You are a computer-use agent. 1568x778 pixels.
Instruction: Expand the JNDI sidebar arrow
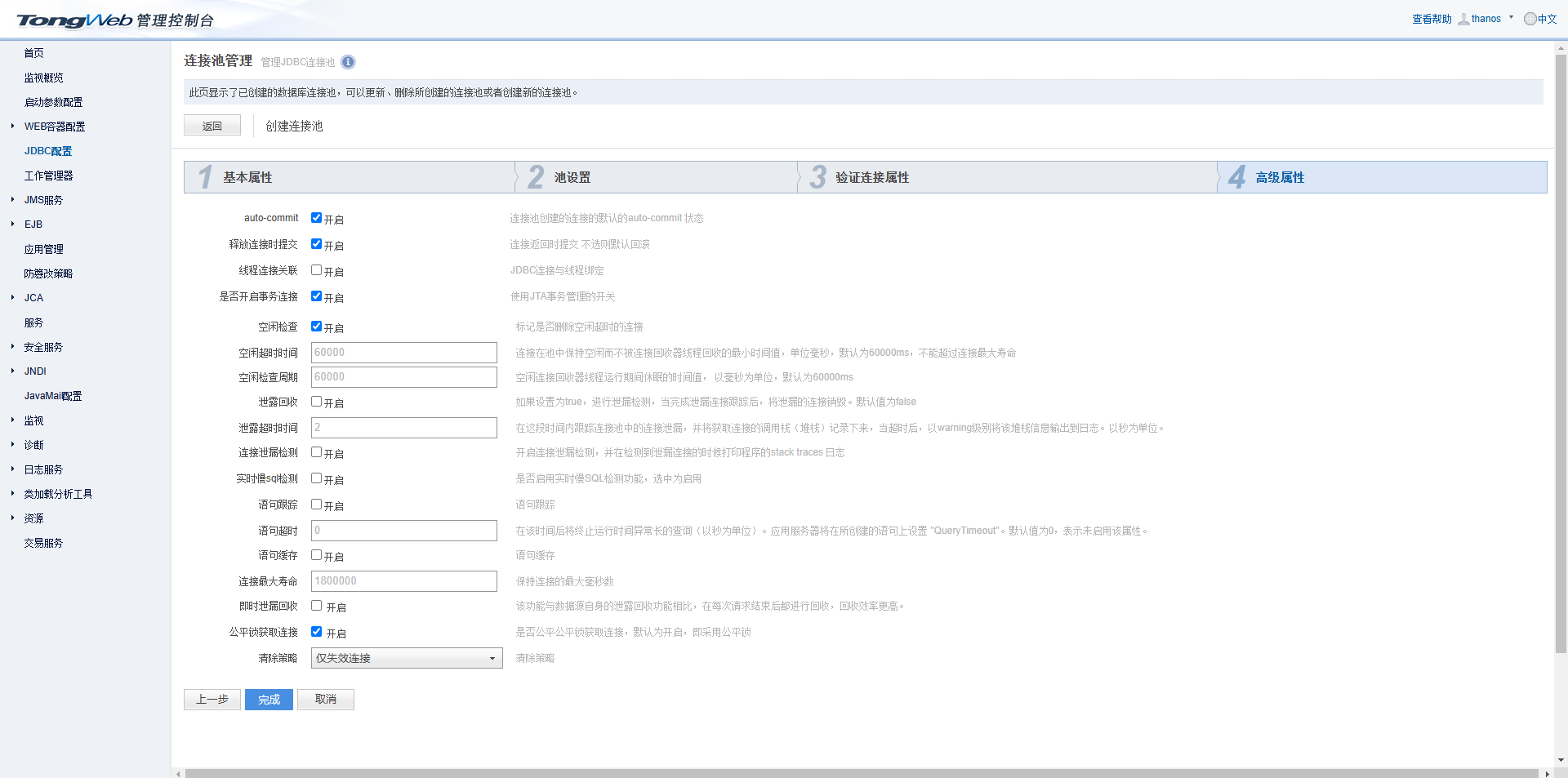click(12, 371)
